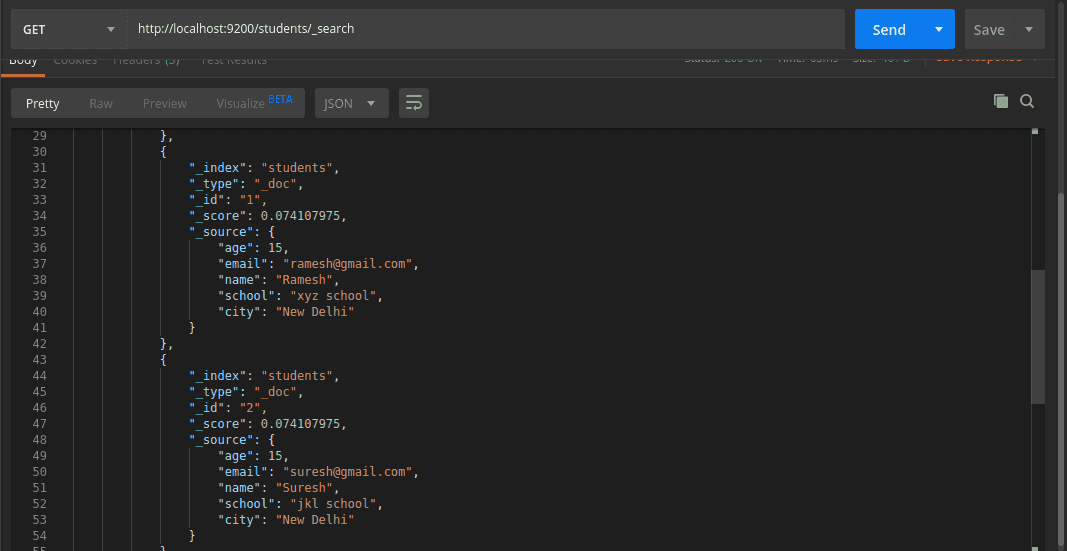
Task: Click the wrap lines icon
Action: 414,103
